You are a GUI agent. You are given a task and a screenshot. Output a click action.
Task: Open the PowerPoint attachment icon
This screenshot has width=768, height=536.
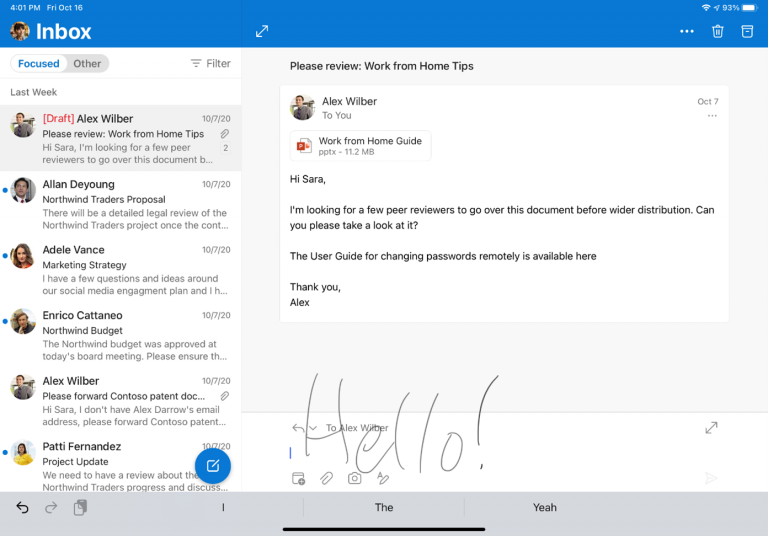click(304, 146)
